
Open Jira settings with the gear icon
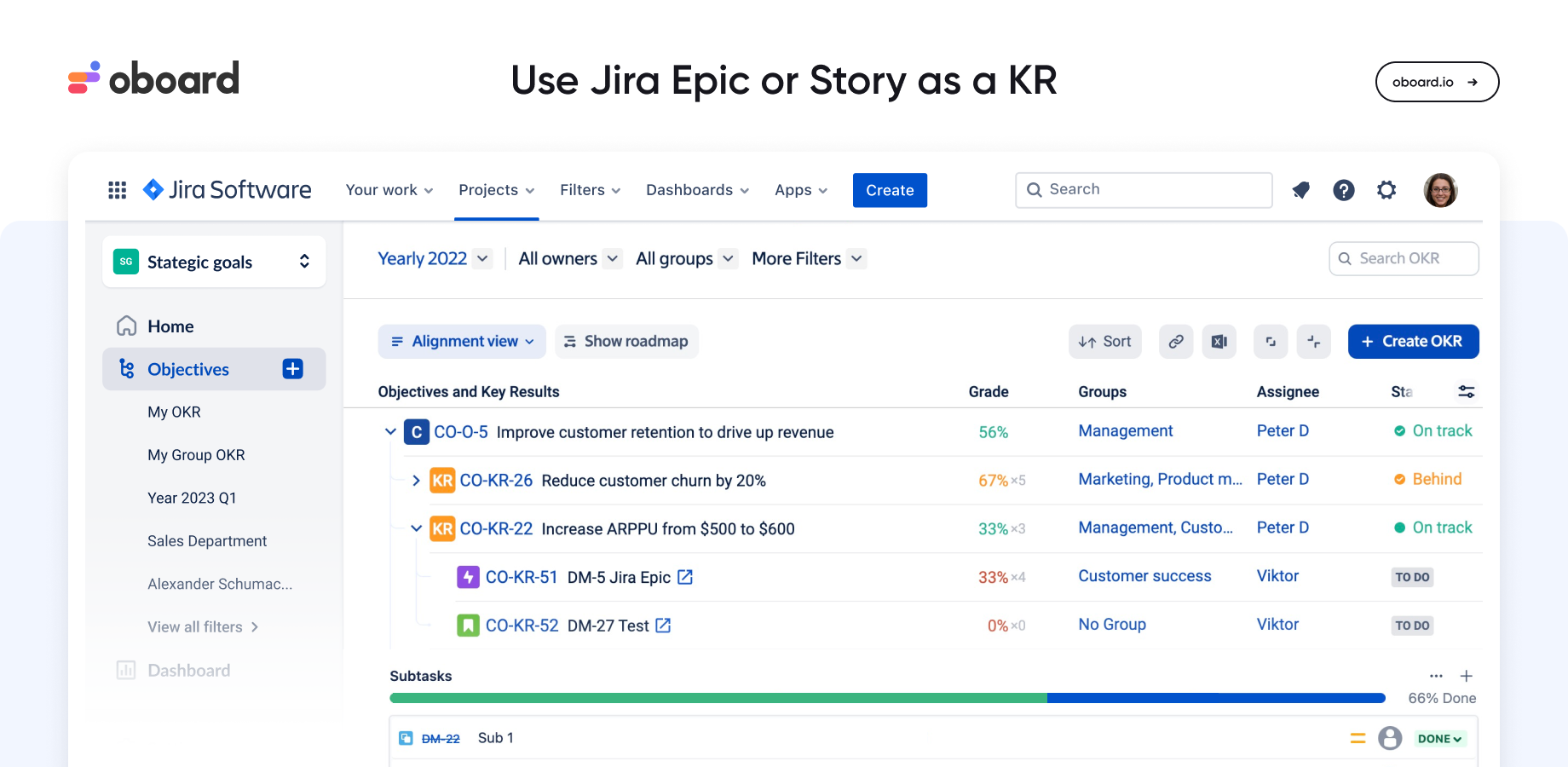click(1386, 189)
